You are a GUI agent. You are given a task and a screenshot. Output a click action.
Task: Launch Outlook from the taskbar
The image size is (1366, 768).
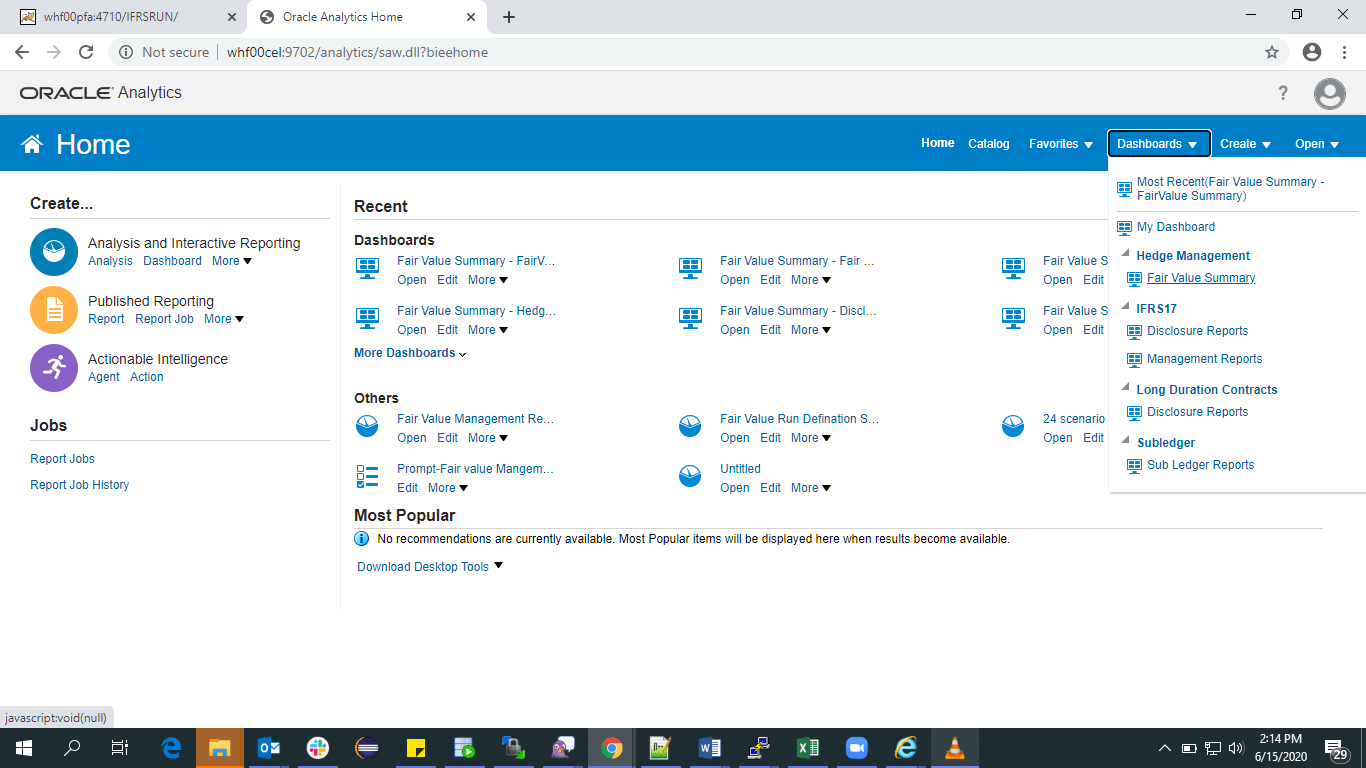coord(269,747)
